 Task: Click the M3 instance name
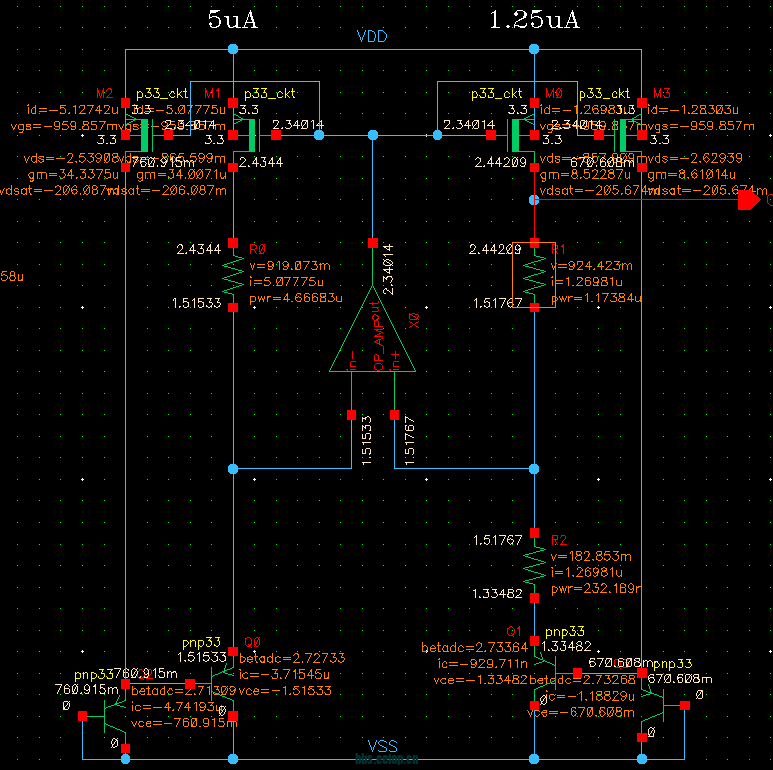click(x=662, y=93)
